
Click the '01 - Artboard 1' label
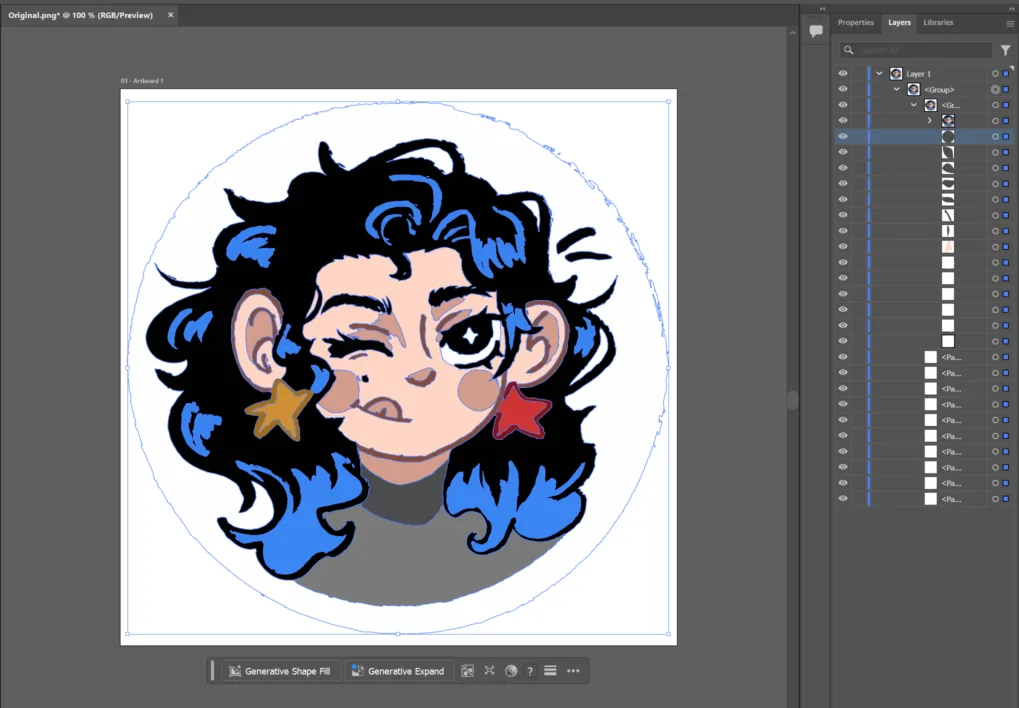(142, 81)
